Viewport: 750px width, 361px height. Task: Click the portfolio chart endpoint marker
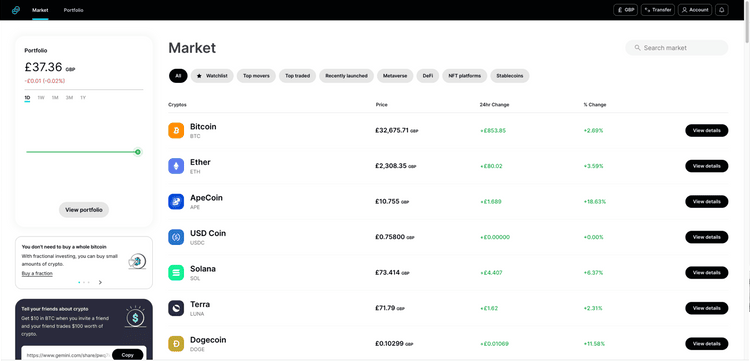pos(138,152)
